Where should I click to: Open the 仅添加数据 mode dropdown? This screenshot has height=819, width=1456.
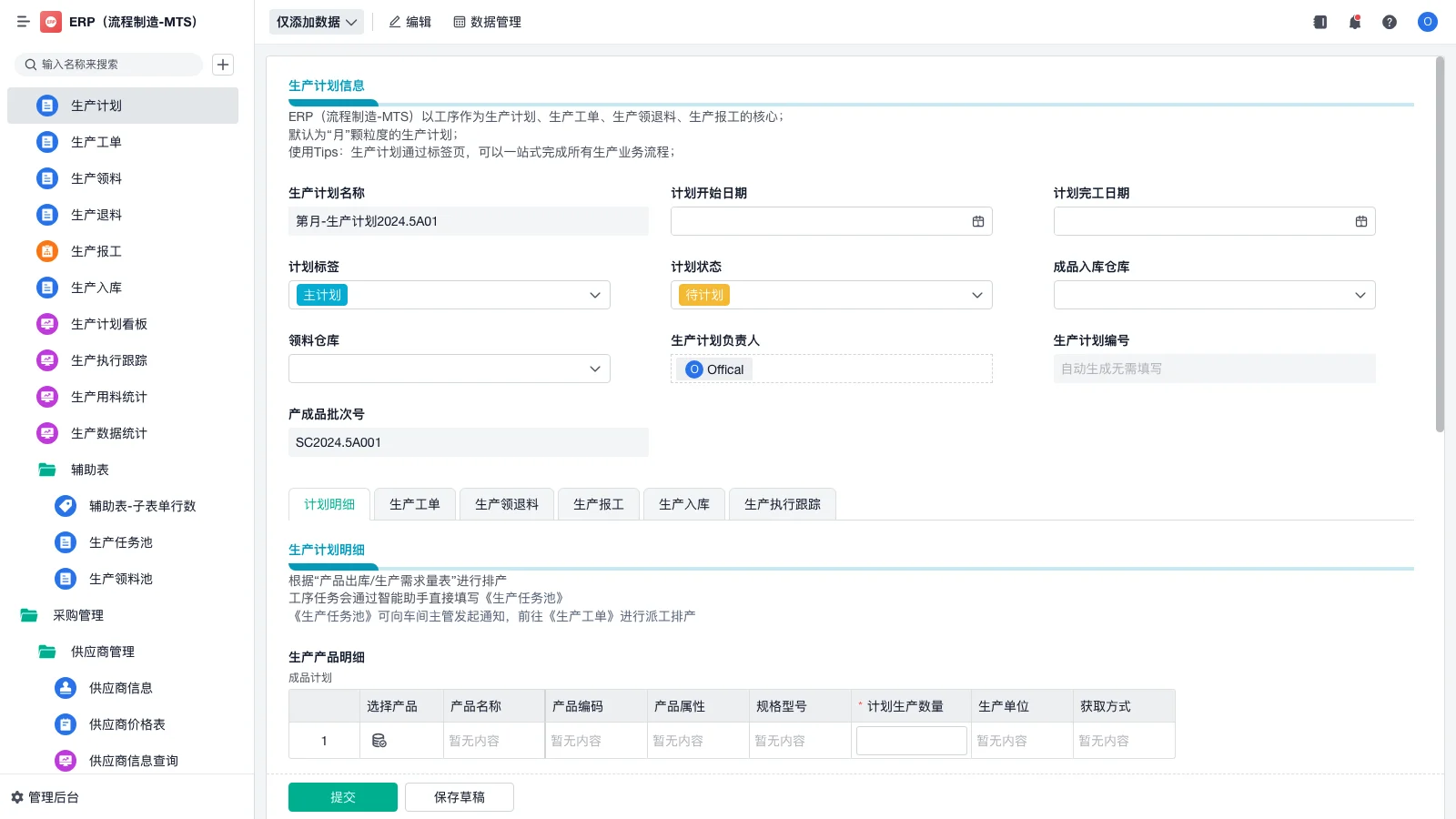[317, 22]
